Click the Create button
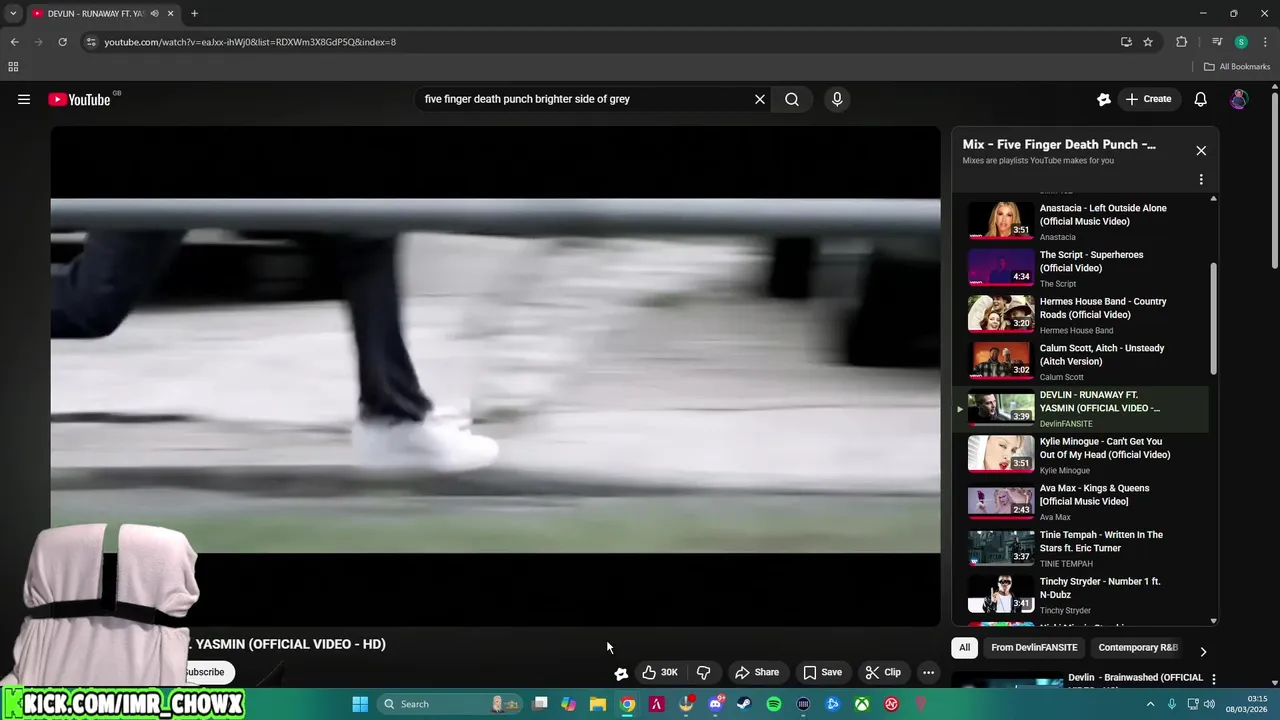 pyautogui.click(x=1148, y=99)
